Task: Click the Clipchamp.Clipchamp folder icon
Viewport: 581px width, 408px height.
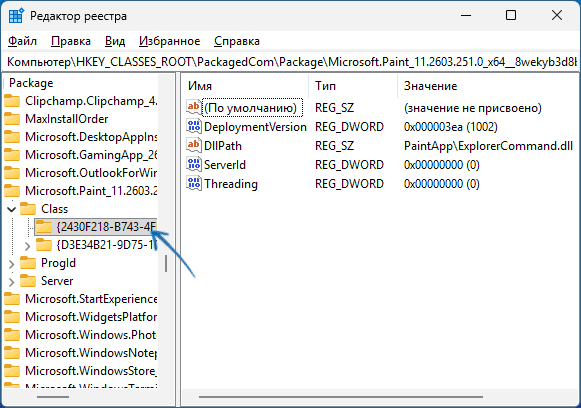Action: pyautogui.click(x=12, y=101)
